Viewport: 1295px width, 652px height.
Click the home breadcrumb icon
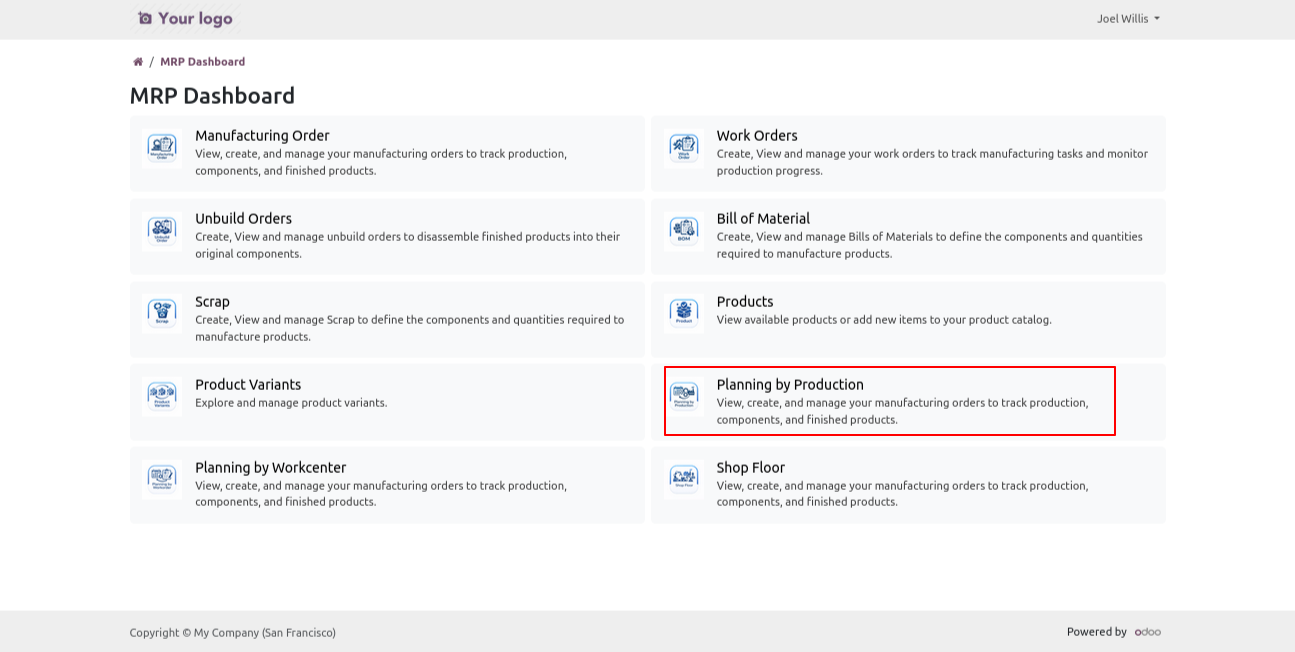click(x=138, y=62)
